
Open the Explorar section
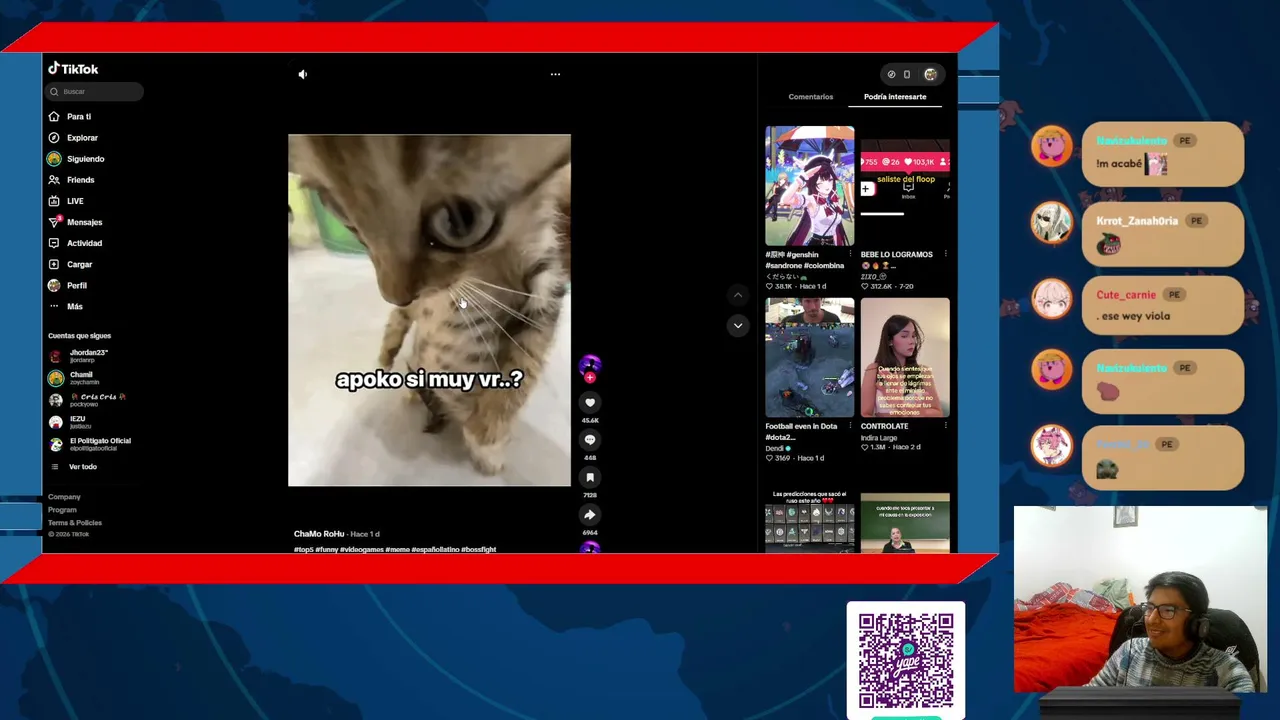coord(73,138)
